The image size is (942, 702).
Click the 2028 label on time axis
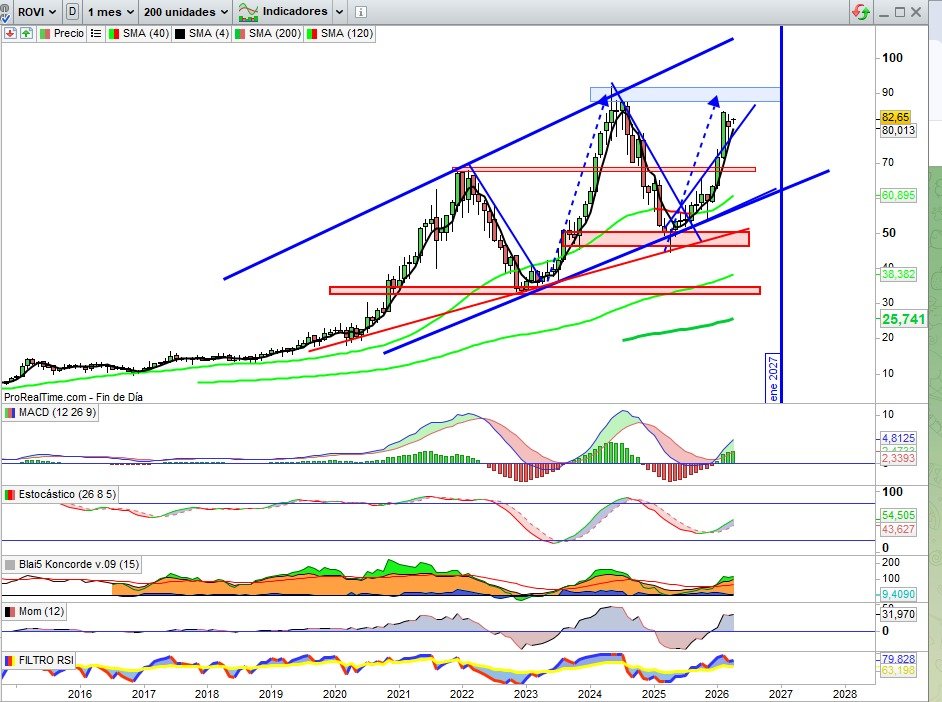845,694
